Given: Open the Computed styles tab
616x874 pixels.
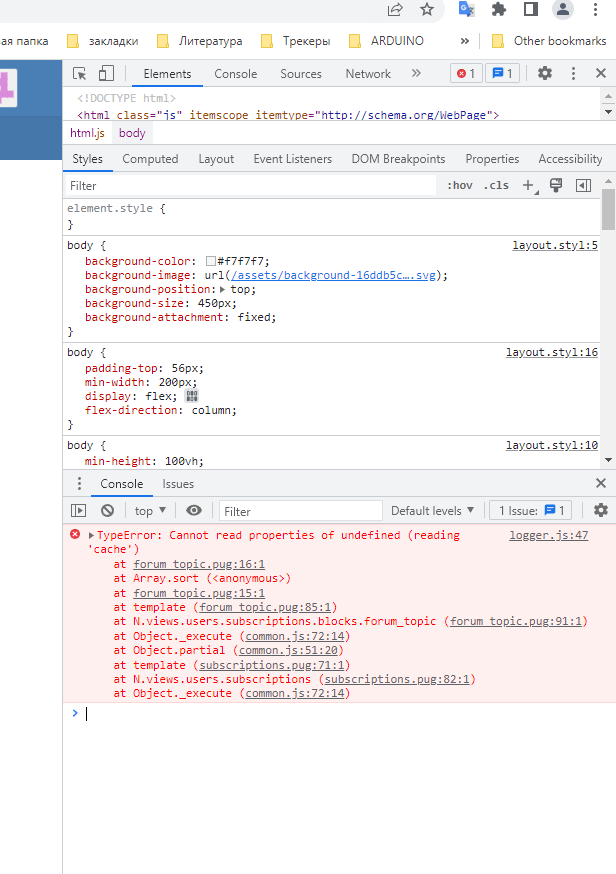Looking at the screenshot, I should point(150,159).
